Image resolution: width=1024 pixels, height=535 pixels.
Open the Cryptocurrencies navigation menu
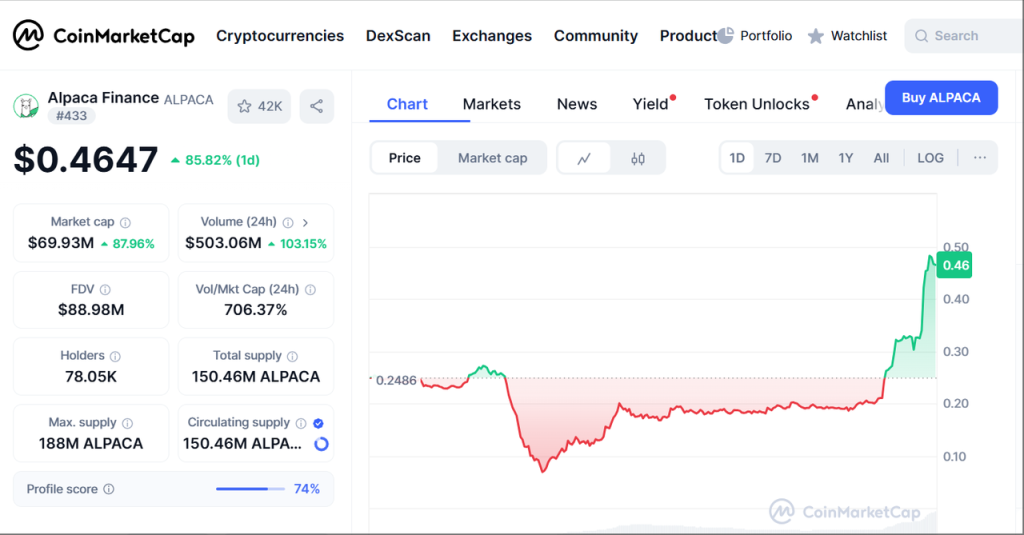click(280, 36)
